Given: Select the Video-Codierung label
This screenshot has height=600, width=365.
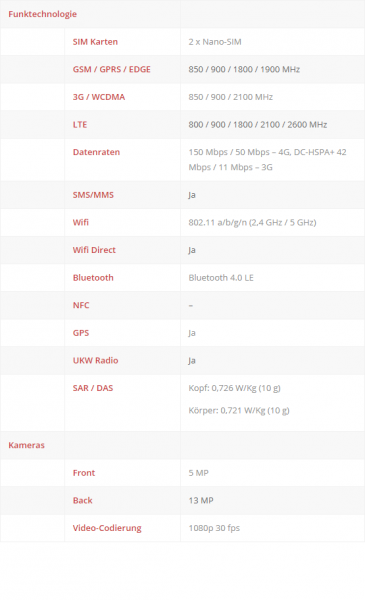Looking at the screenshot, I should [107, 528].
